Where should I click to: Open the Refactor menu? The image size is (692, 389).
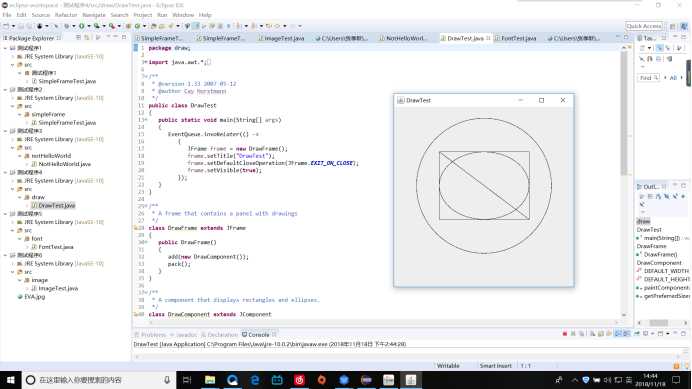pyautogui.click(x=66, y=15)
